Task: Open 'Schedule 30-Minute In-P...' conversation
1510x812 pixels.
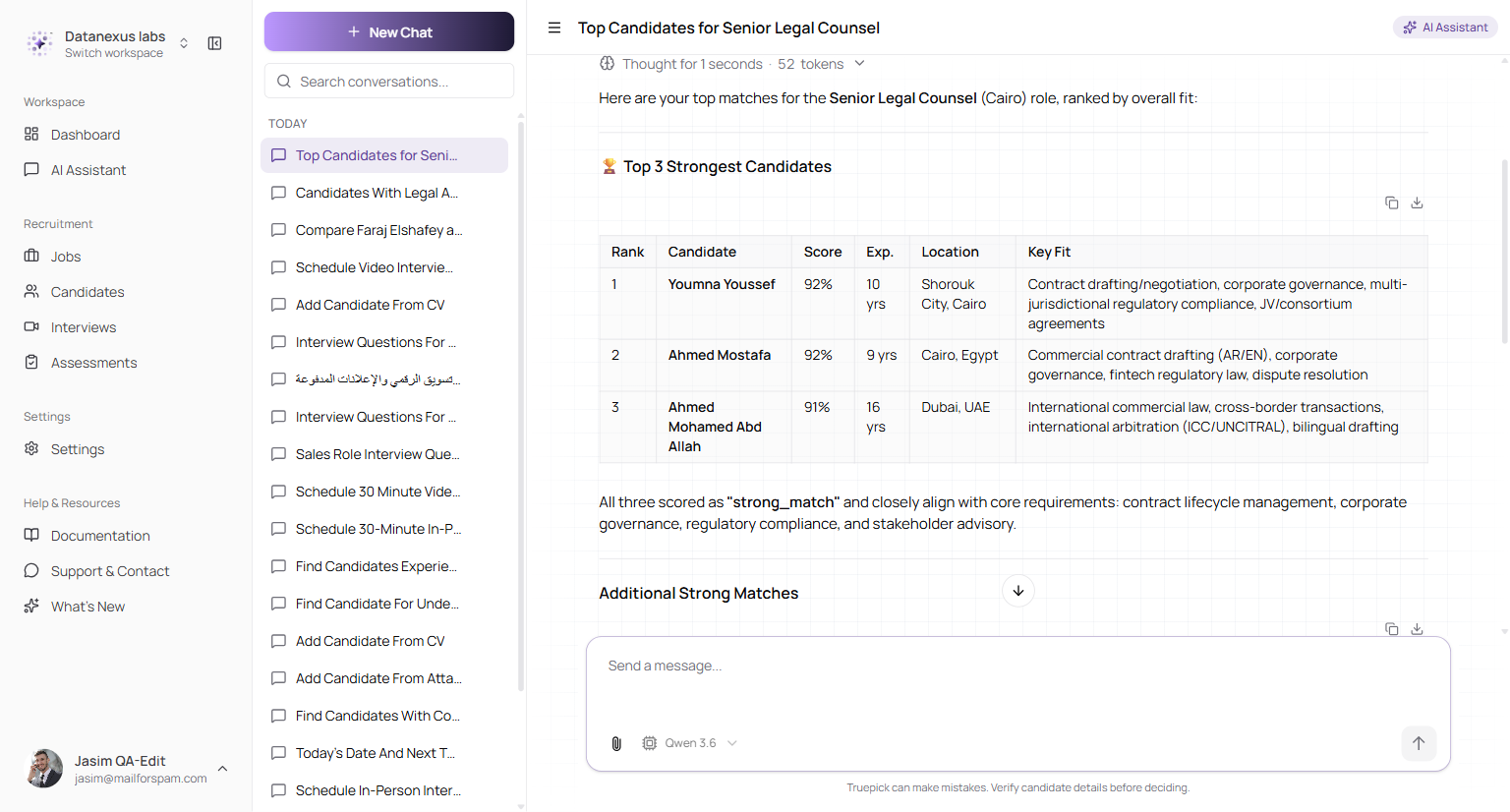Action: pos(384,529)
